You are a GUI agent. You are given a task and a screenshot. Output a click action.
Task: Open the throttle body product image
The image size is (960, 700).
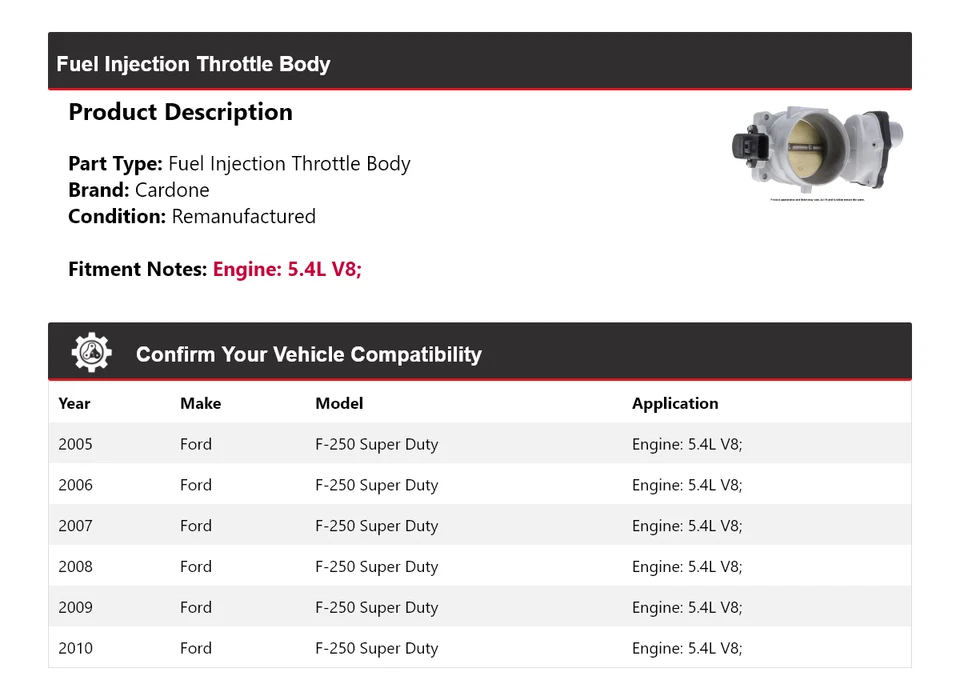pos(817,150)
